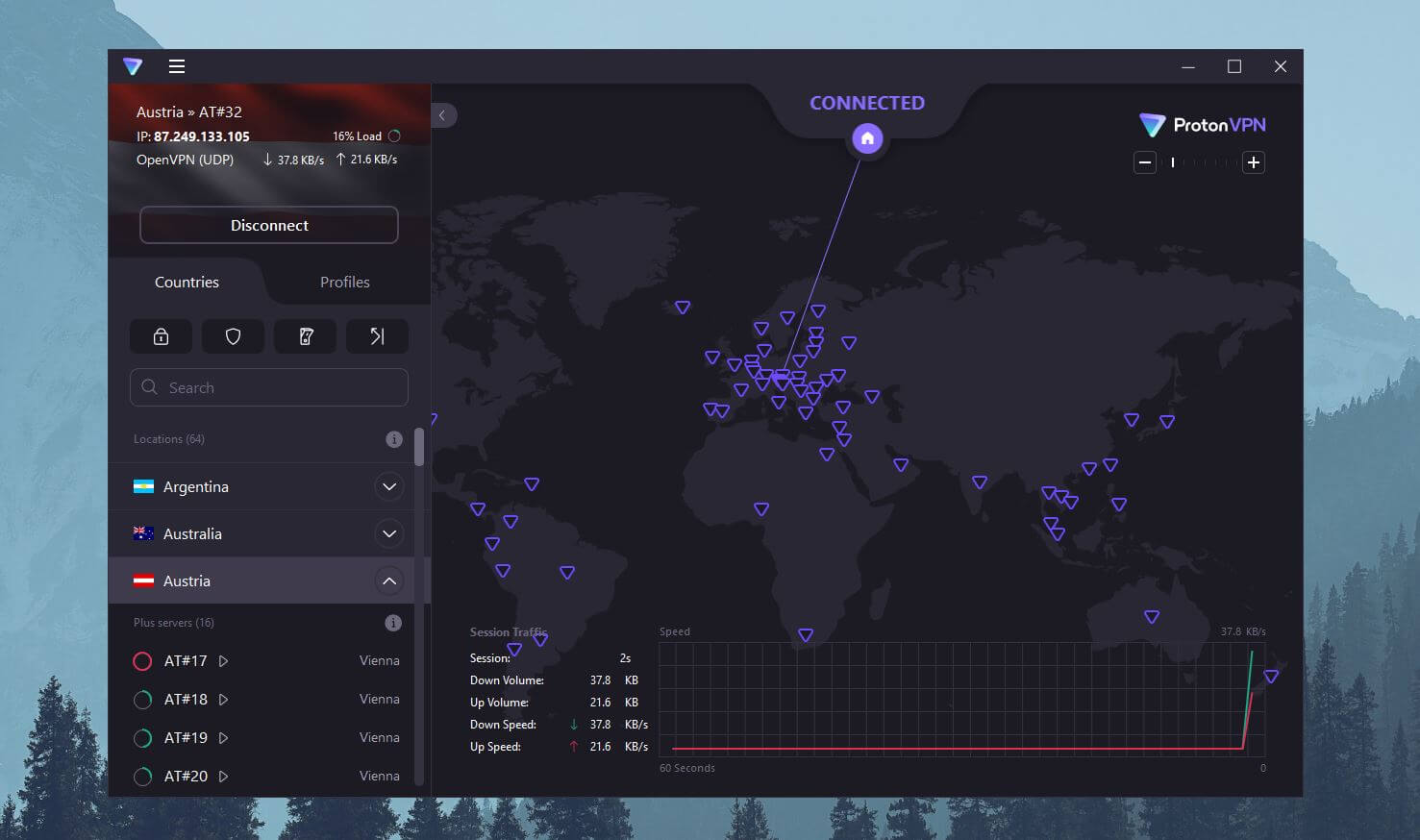Image resolution: width=1420 pixels, height=840 pixels.
Task: Click the OpenVPN (UDP) protocol label
Action: pyautogui.click(x=185, y=160)
